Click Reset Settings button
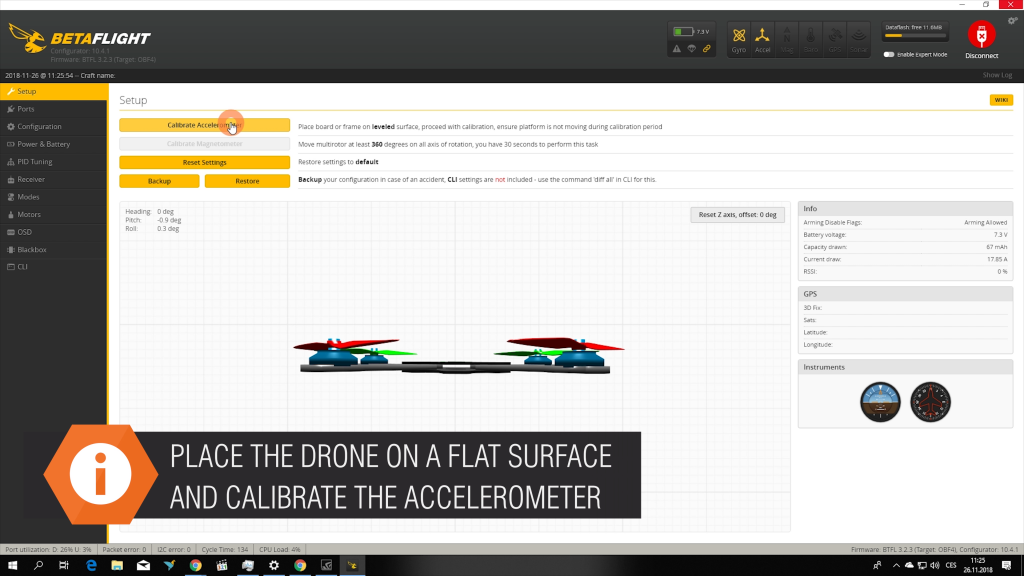 pyautogui.click(x=204, y=162)
